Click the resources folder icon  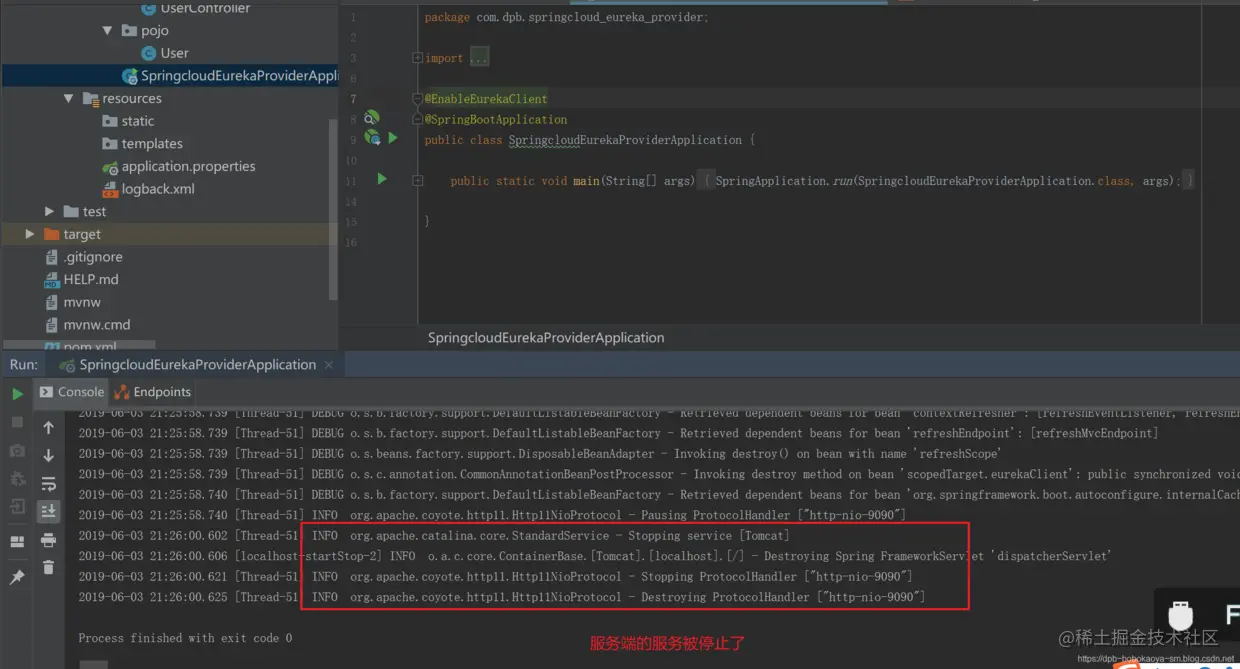pyautogui.click(x=90, y=99)
